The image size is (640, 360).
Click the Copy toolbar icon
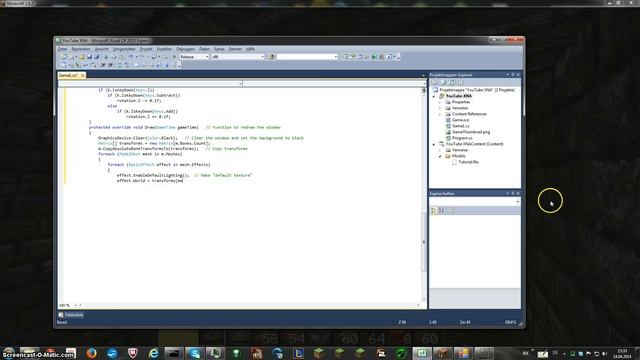114,57
